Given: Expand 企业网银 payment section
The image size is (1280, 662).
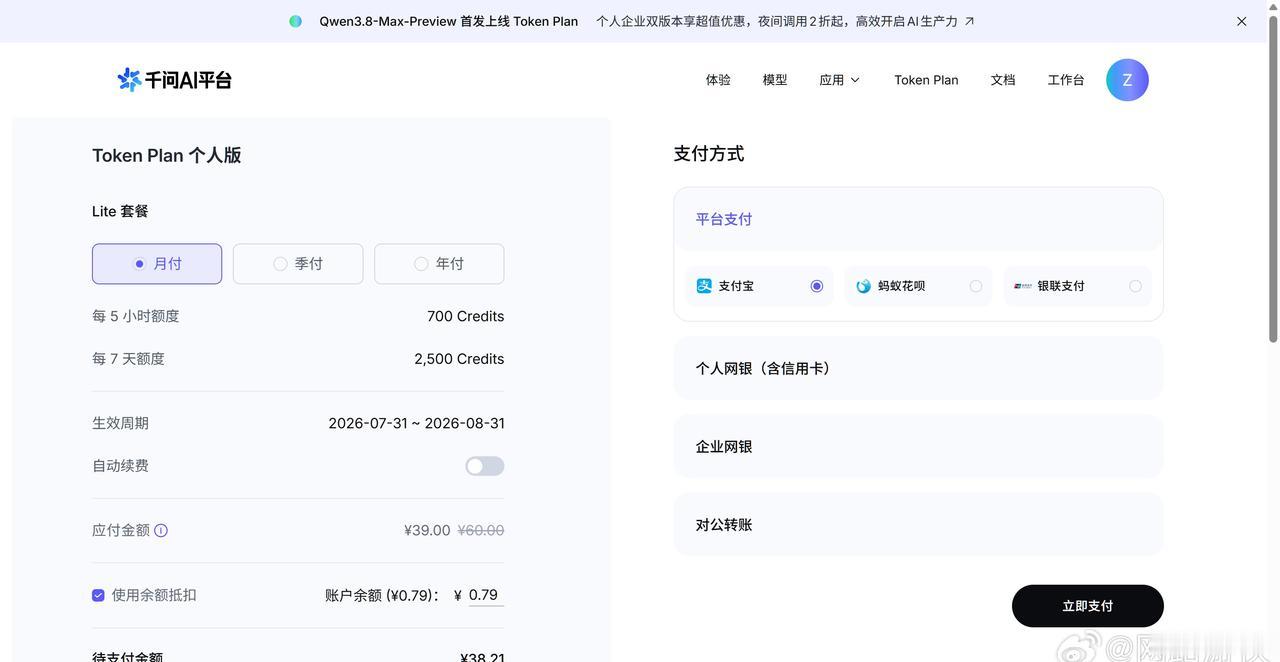Looking at the screenshot, I should pos(918,447).
